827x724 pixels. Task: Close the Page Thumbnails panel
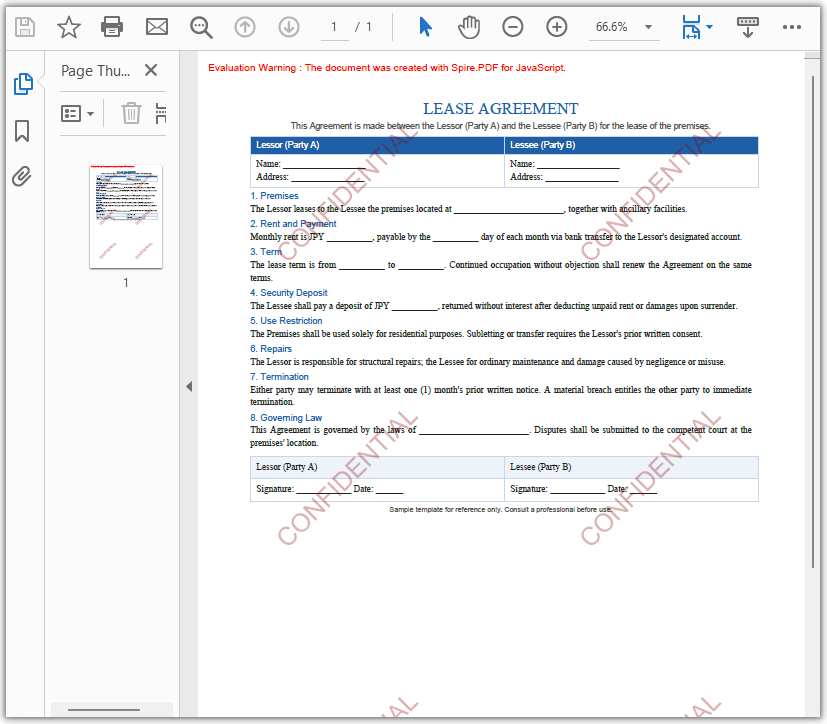coord(151,70)
